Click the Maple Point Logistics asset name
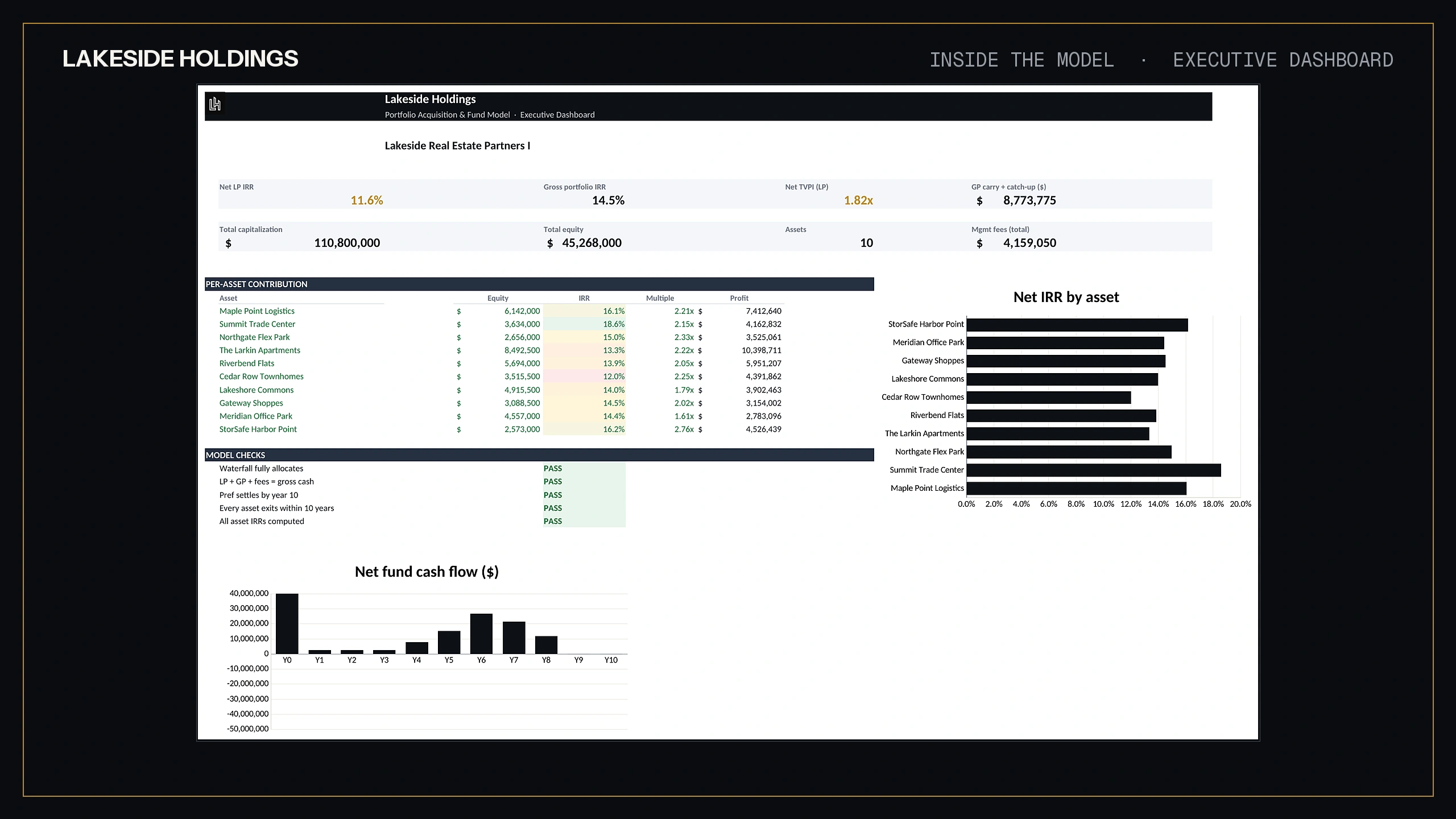This screenshot has height=819, width=1456. click(x=257, y=311)
